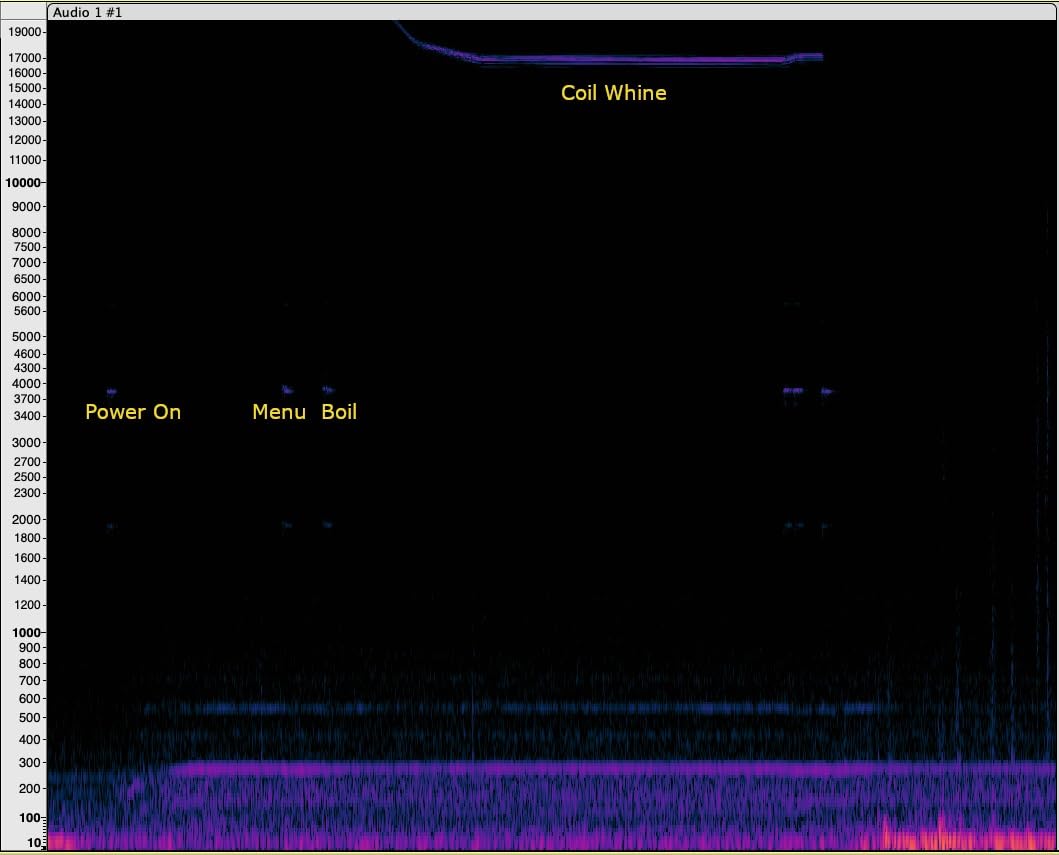The height and width of the screenshot is (855, 1059).
Task: Click the 7500 Hz frequency scale label
Action: [26, 247]
